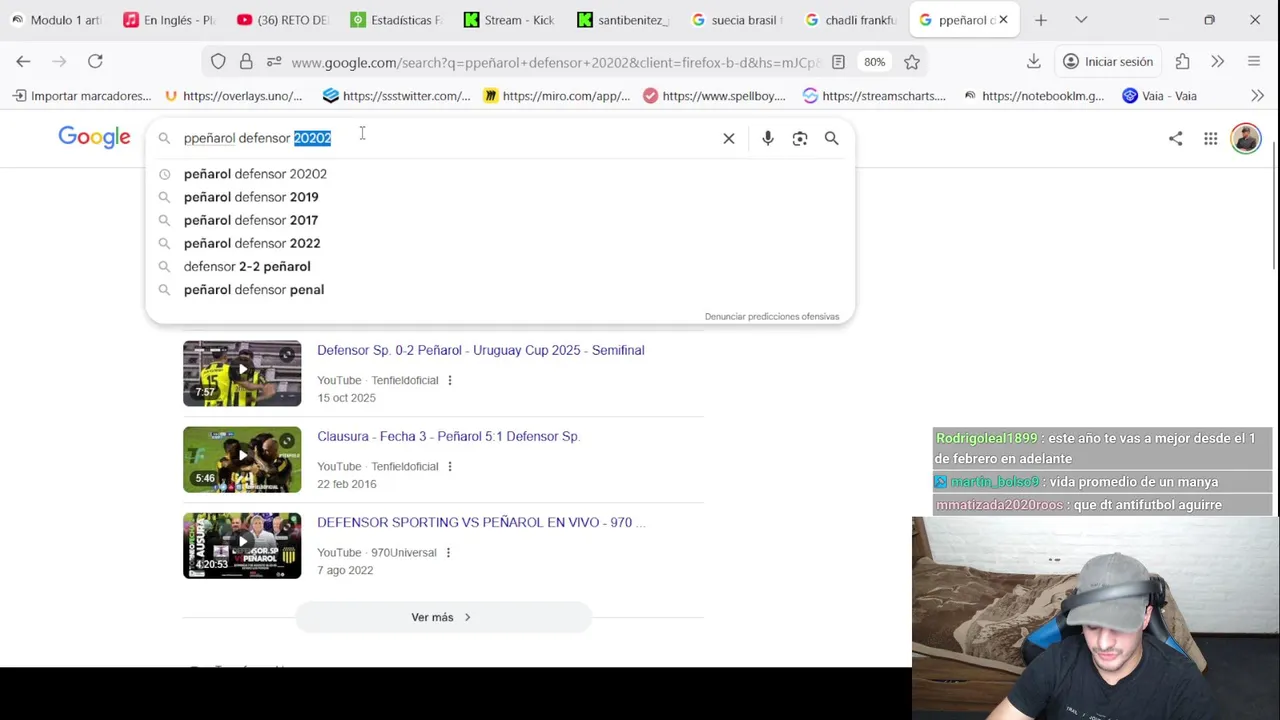The width and height of the screenshot is (1280, 720).
Task: Click inside the Google search input
Action: pyautogui.click(x=450, y=138)
